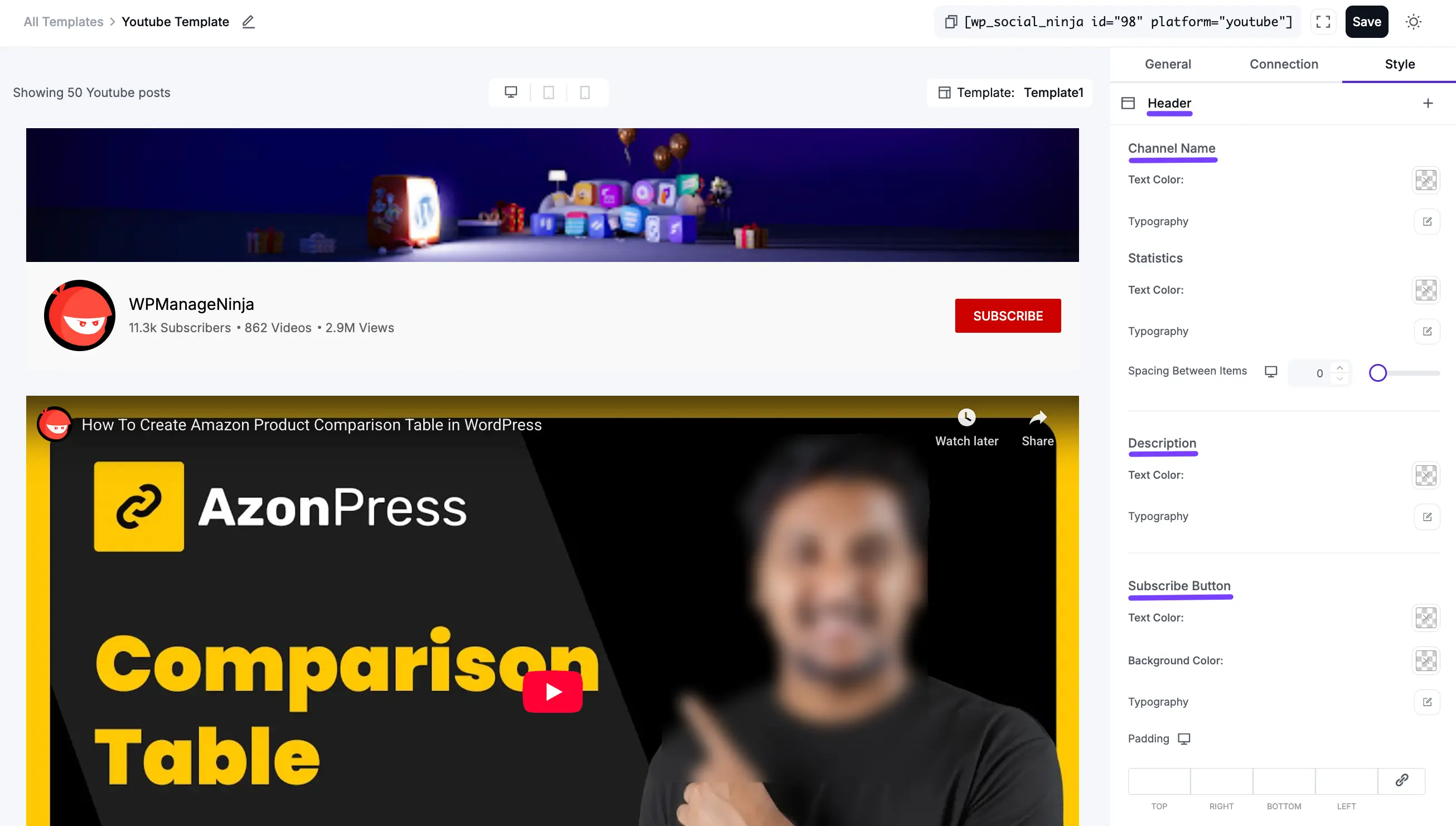Go back to All Templates
This screenshot has height=826, width=1456.
click(62, 22)
